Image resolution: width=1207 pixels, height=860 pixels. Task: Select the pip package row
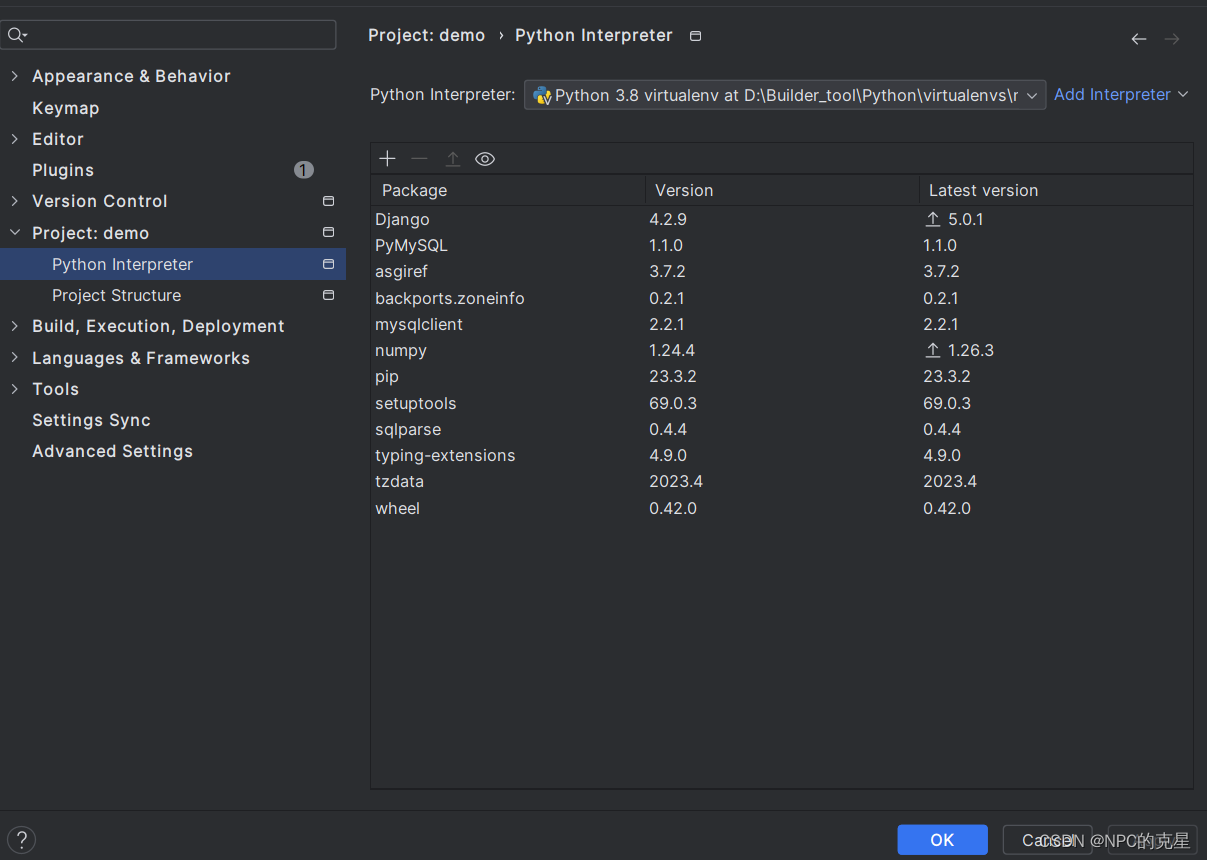(x=782, y=376)
